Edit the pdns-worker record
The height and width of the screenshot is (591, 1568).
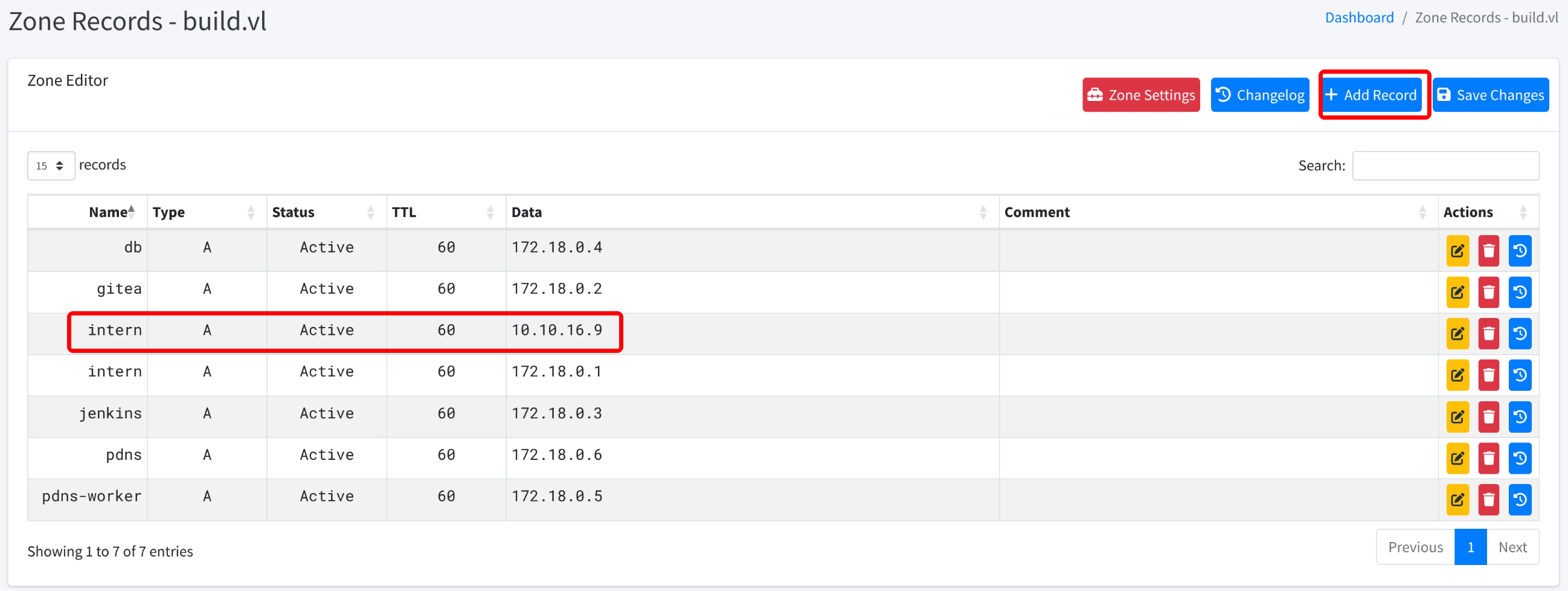1457,500
